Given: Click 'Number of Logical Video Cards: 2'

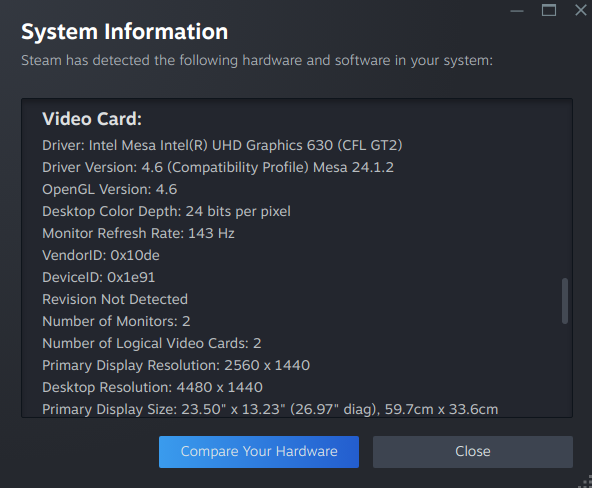Looking at the screenshot, I should pyautogui.click(x=152, y=343).
